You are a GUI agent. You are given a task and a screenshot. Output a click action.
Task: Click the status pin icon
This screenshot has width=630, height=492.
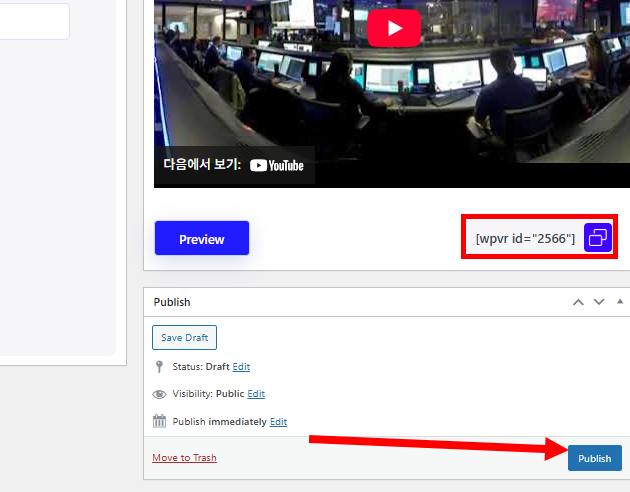pos(159,366)
